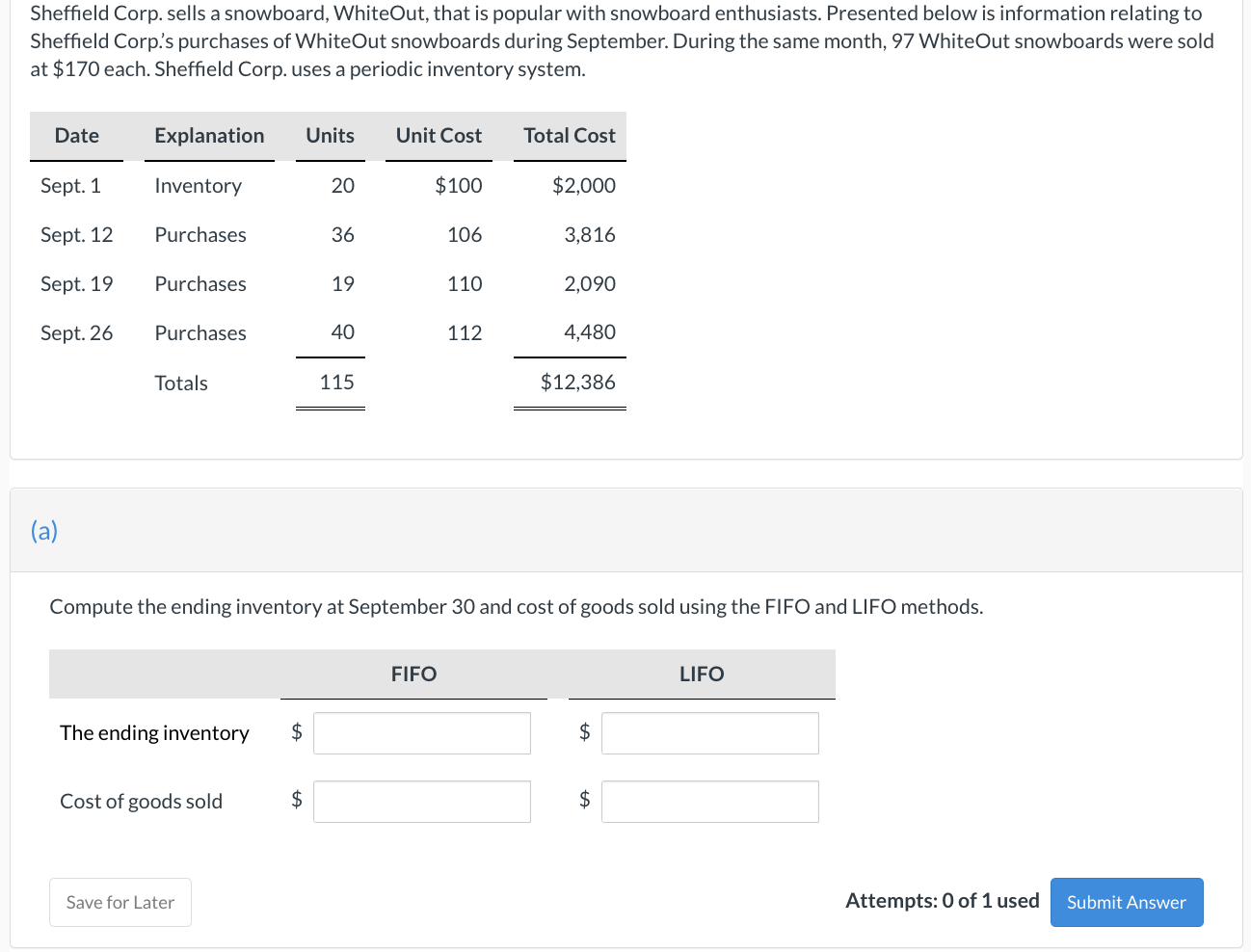Click the 'Cost of goods sold' row label
This screenshot has height=952, width=1251.
coord(141,802)
